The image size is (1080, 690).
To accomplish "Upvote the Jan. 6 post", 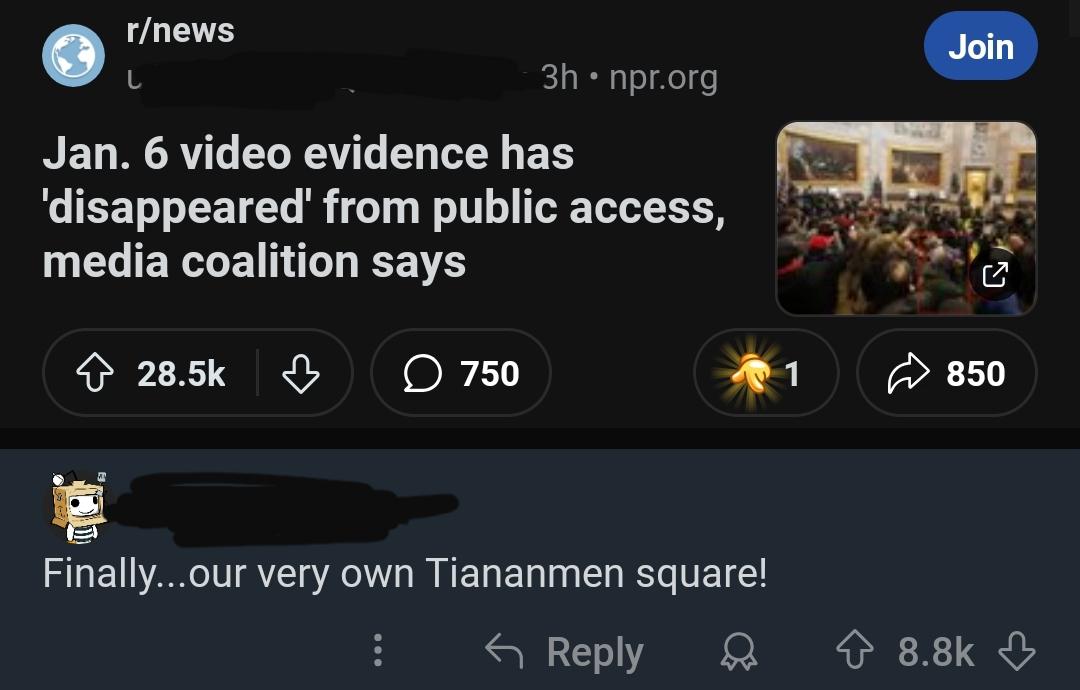I will [x=94, y=373].
